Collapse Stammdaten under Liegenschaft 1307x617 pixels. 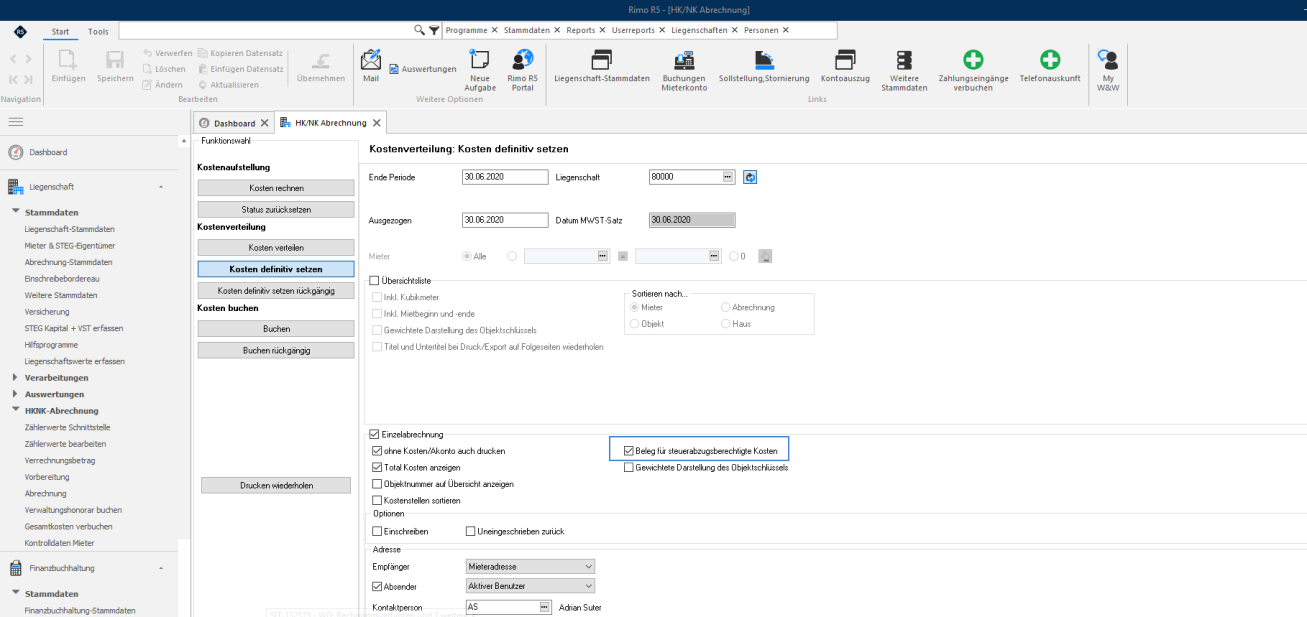15,212
